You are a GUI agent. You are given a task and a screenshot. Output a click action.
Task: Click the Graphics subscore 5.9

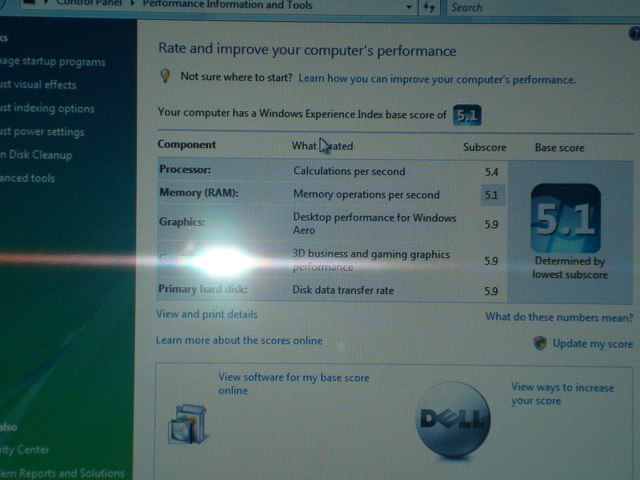tap(491, 224)
